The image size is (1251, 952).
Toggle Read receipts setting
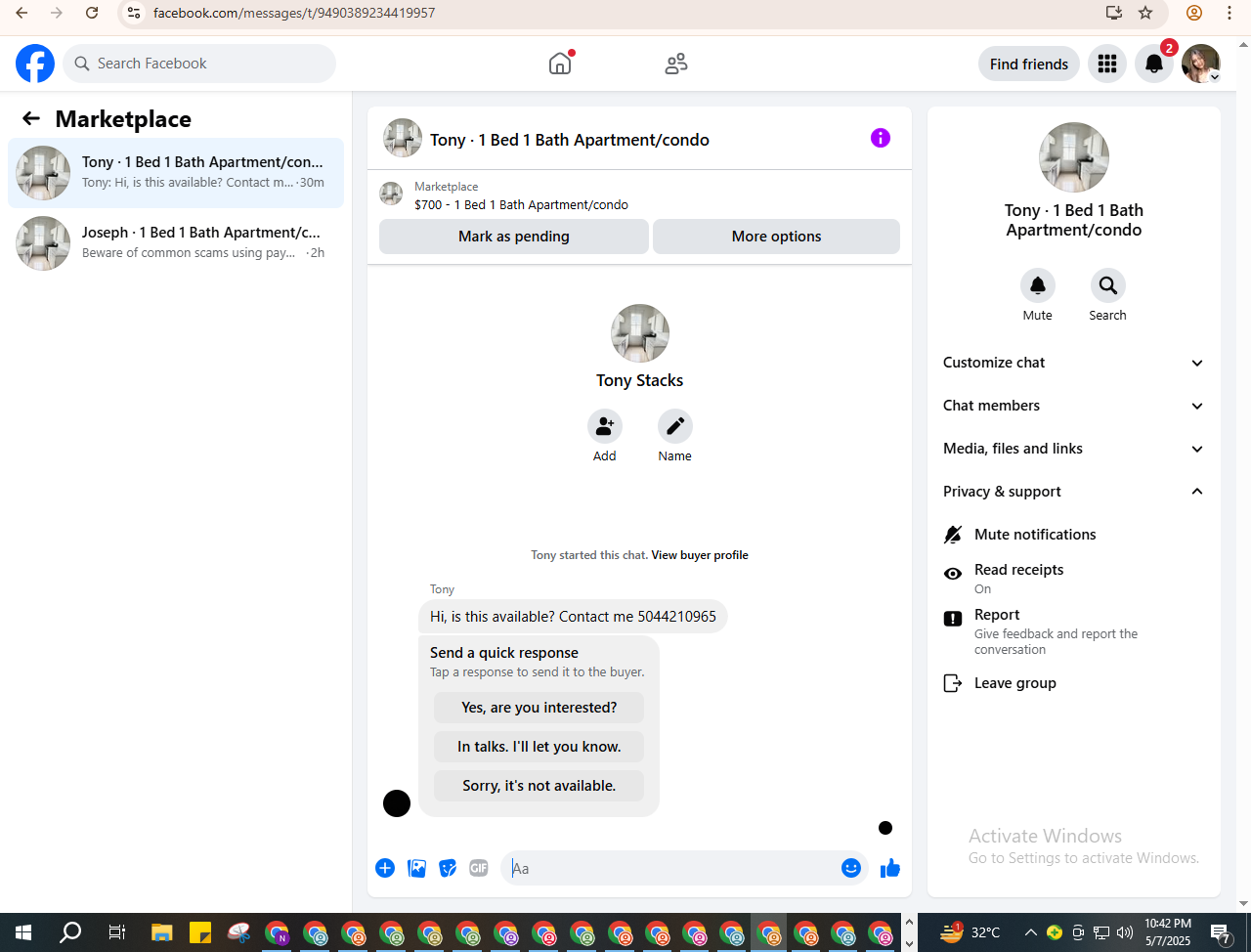point(1073,578)
